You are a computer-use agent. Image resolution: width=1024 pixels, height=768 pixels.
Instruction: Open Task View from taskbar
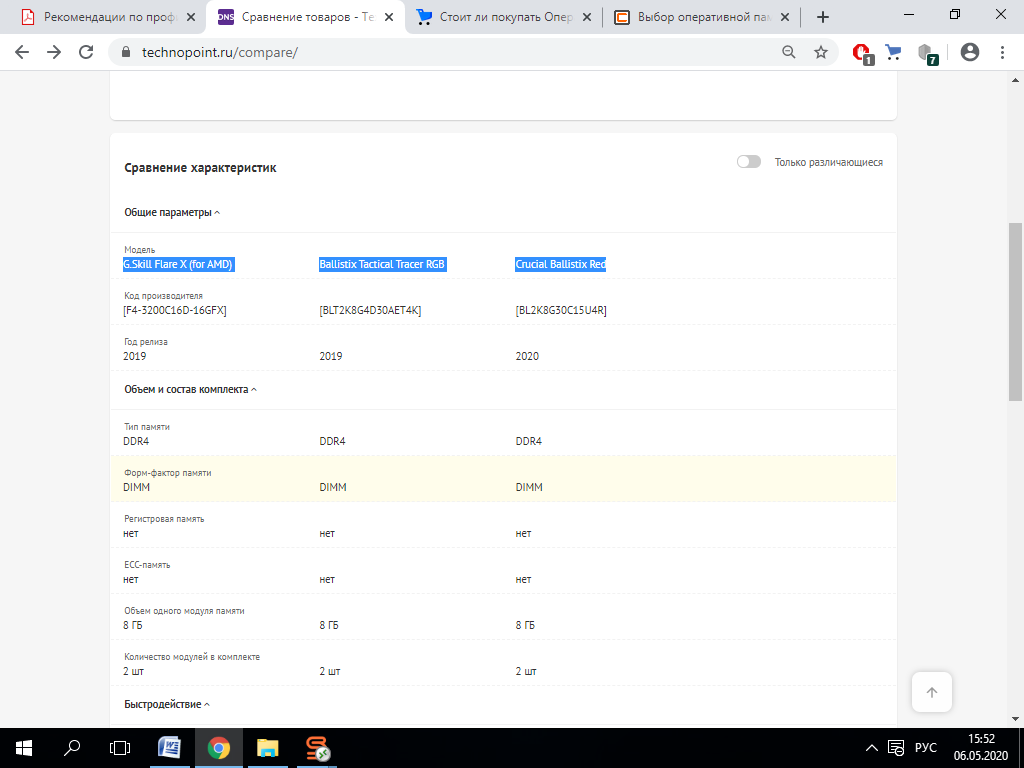pyautogui.click(x=120, y=748)
